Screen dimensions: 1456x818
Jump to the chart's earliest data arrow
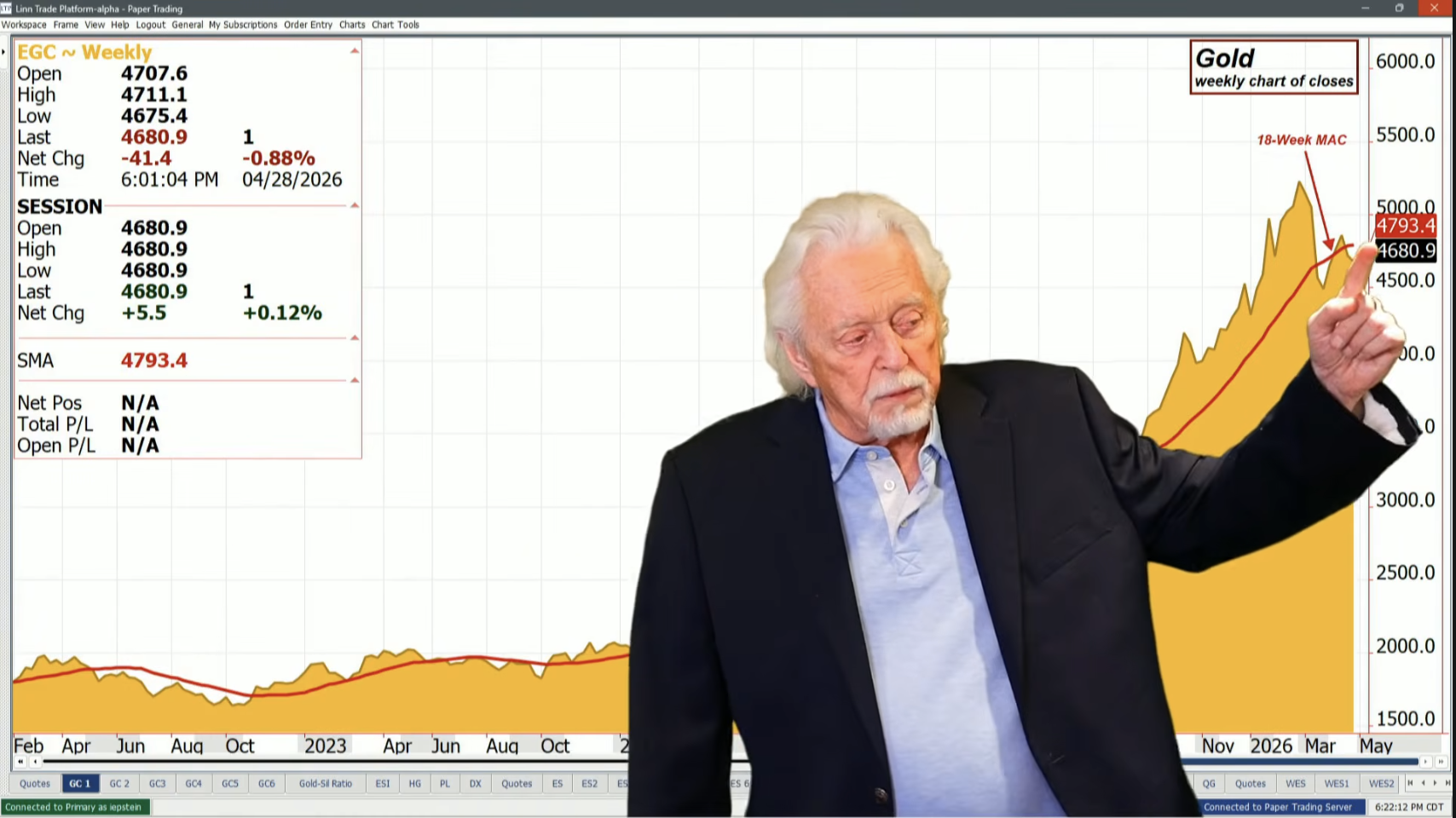[x=20, y=762]
